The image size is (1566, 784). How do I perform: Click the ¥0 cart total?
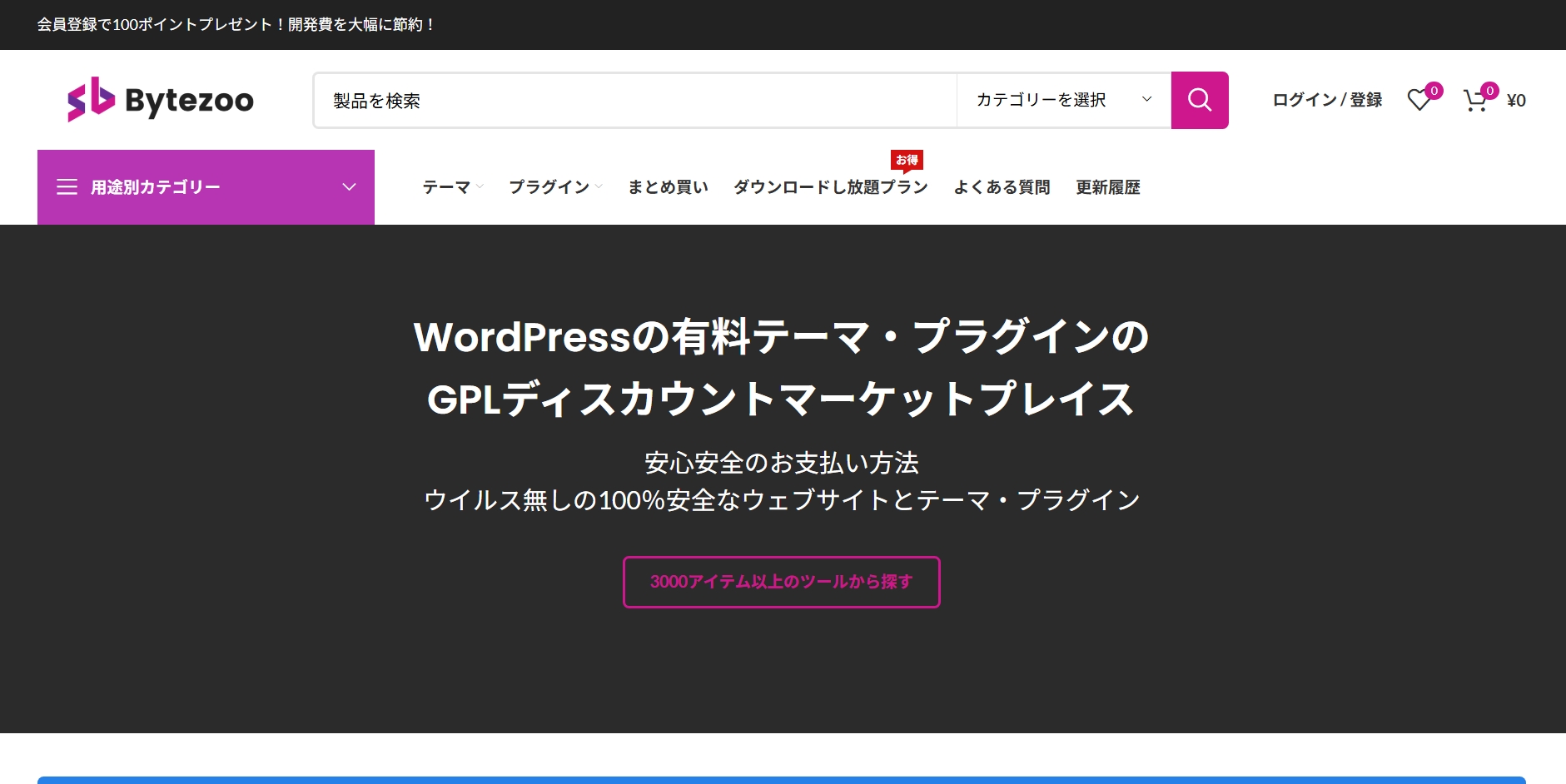(x=1516, y=101)
